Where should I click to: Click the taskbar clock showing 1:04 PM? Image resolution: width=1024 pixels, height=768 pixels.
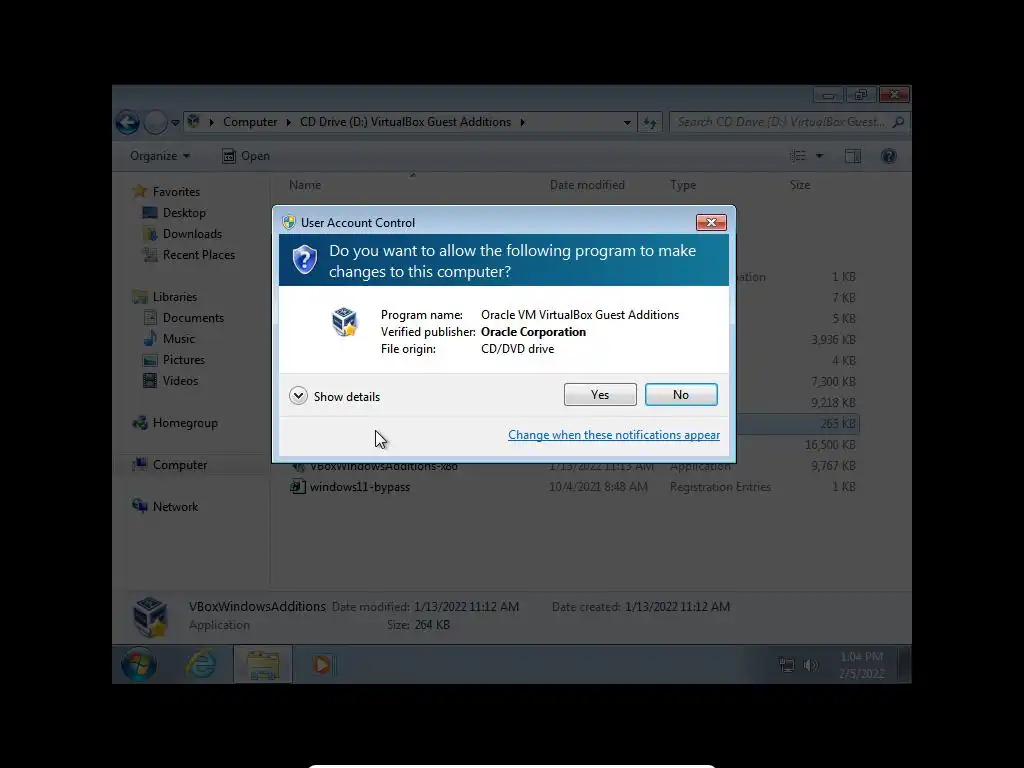(861, 665)
